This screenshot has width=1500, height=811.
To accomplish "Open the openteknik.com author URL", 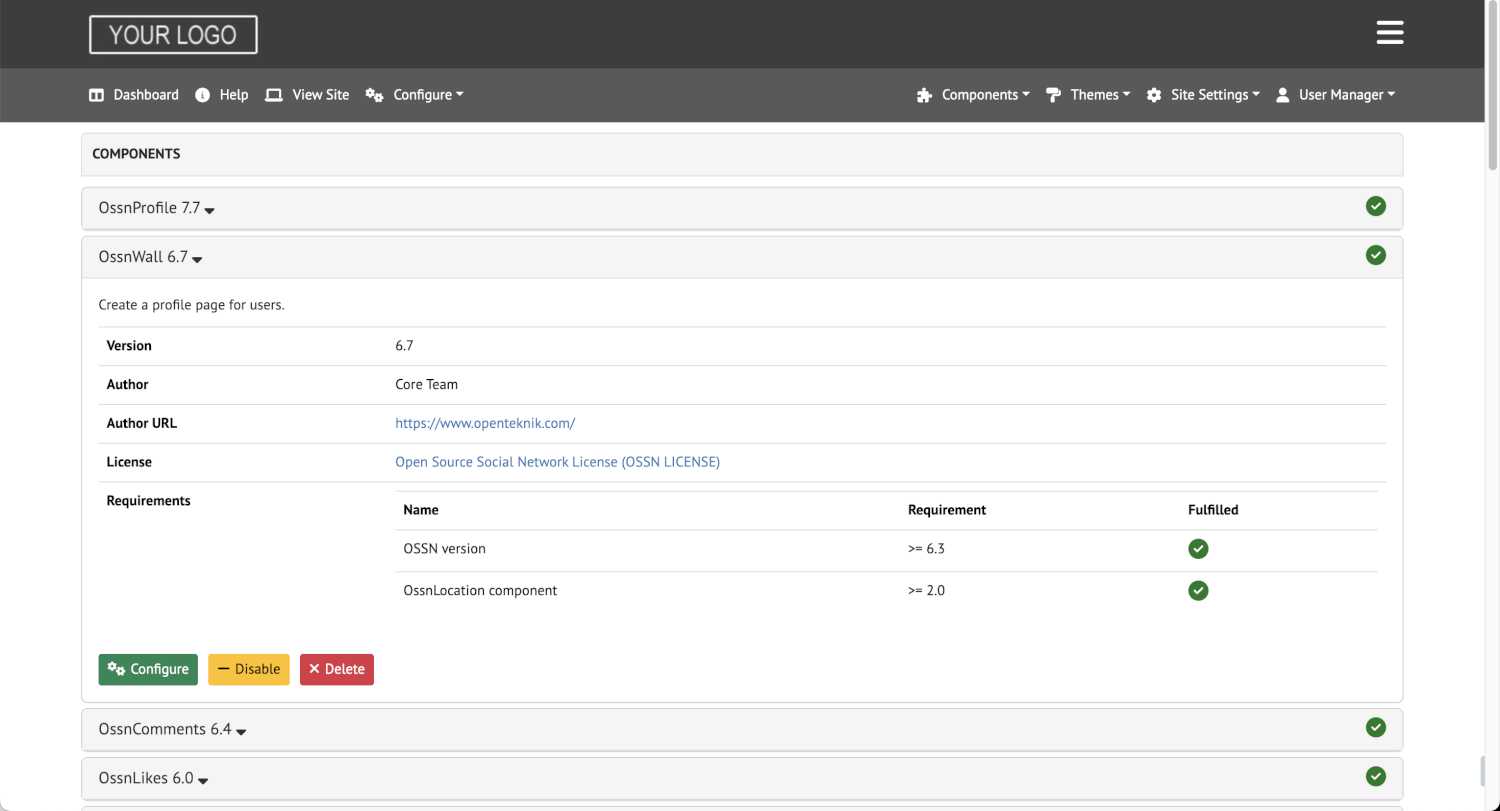I will coord(485,423).
